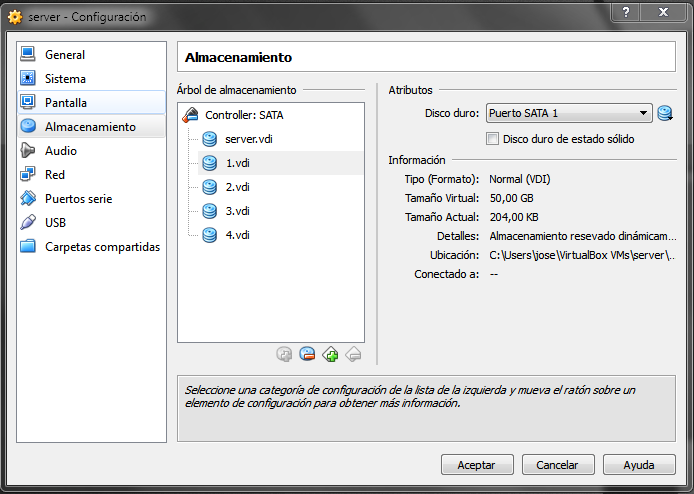Click the 50,00 GB virtual size value
Screen dimensions: 694x494
(511, 198)
